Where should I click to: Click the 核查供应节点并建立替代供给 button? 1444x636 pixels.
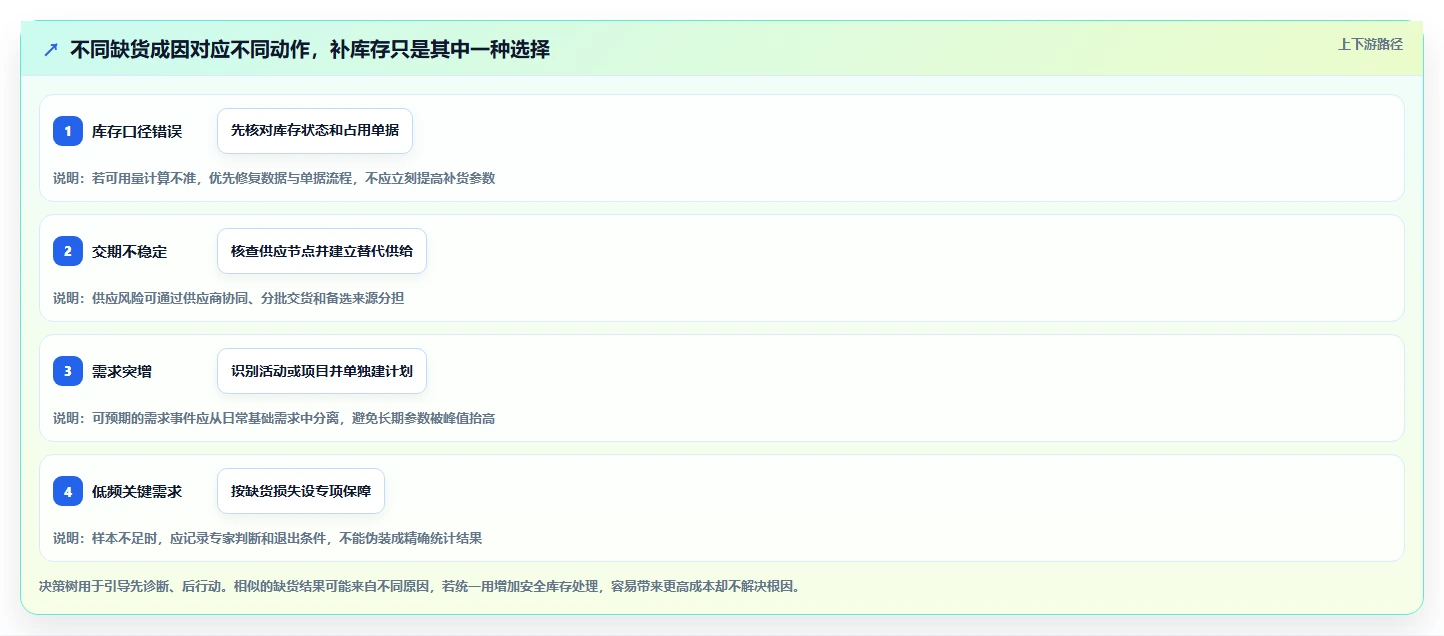pyautogui.click(x=322, y=251)
